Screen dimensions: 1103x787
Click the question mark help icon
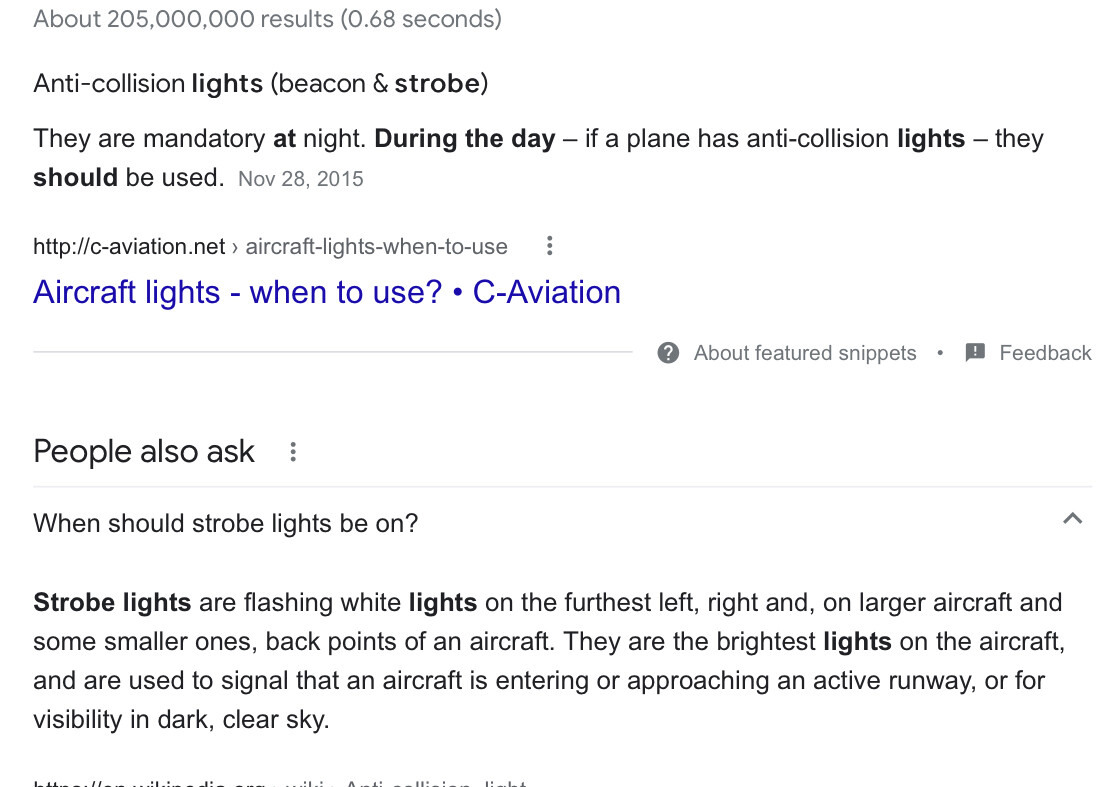(669, 353)
